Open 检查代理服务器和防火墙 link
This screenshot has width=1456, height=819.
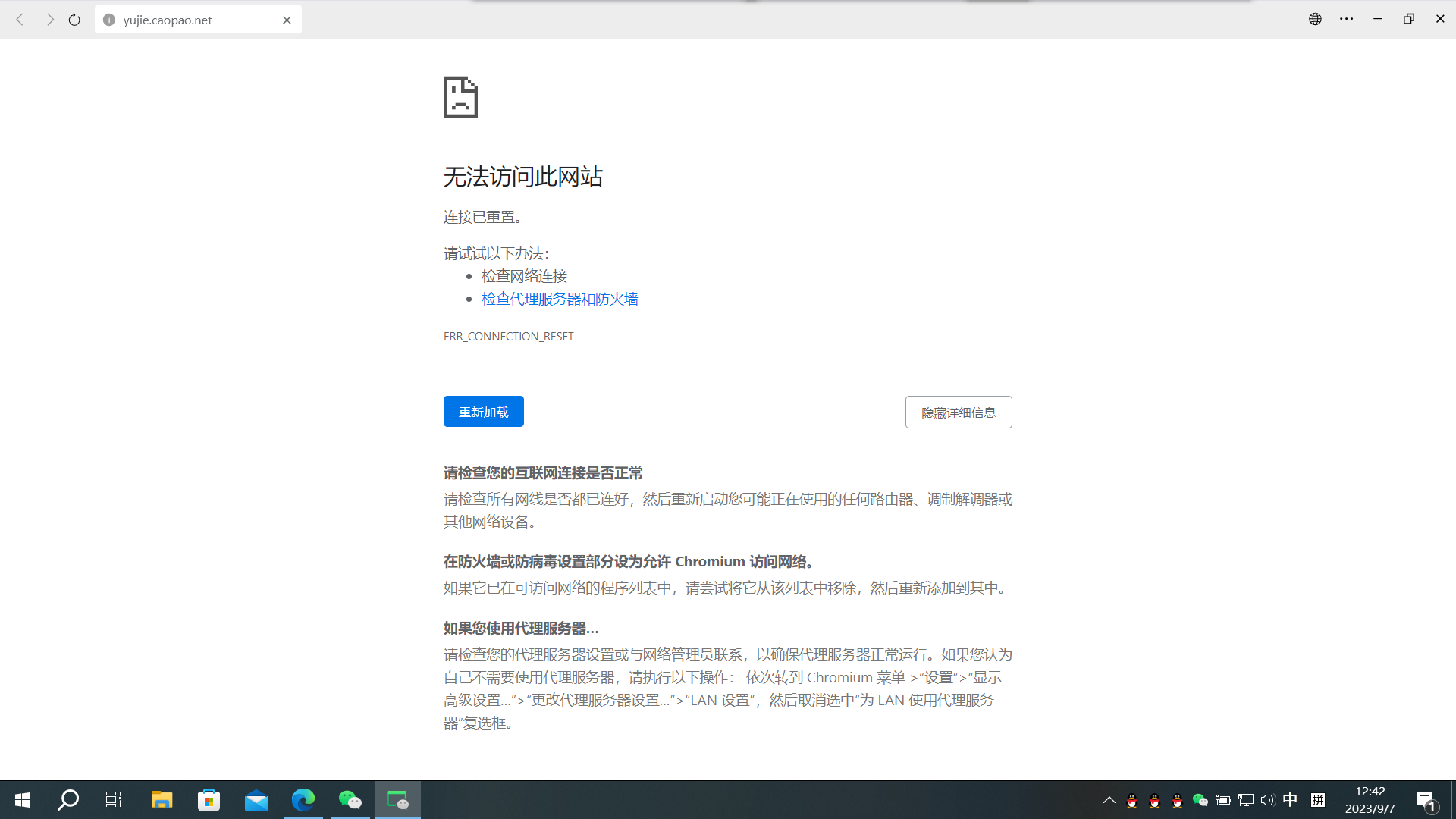pos(560,299)
